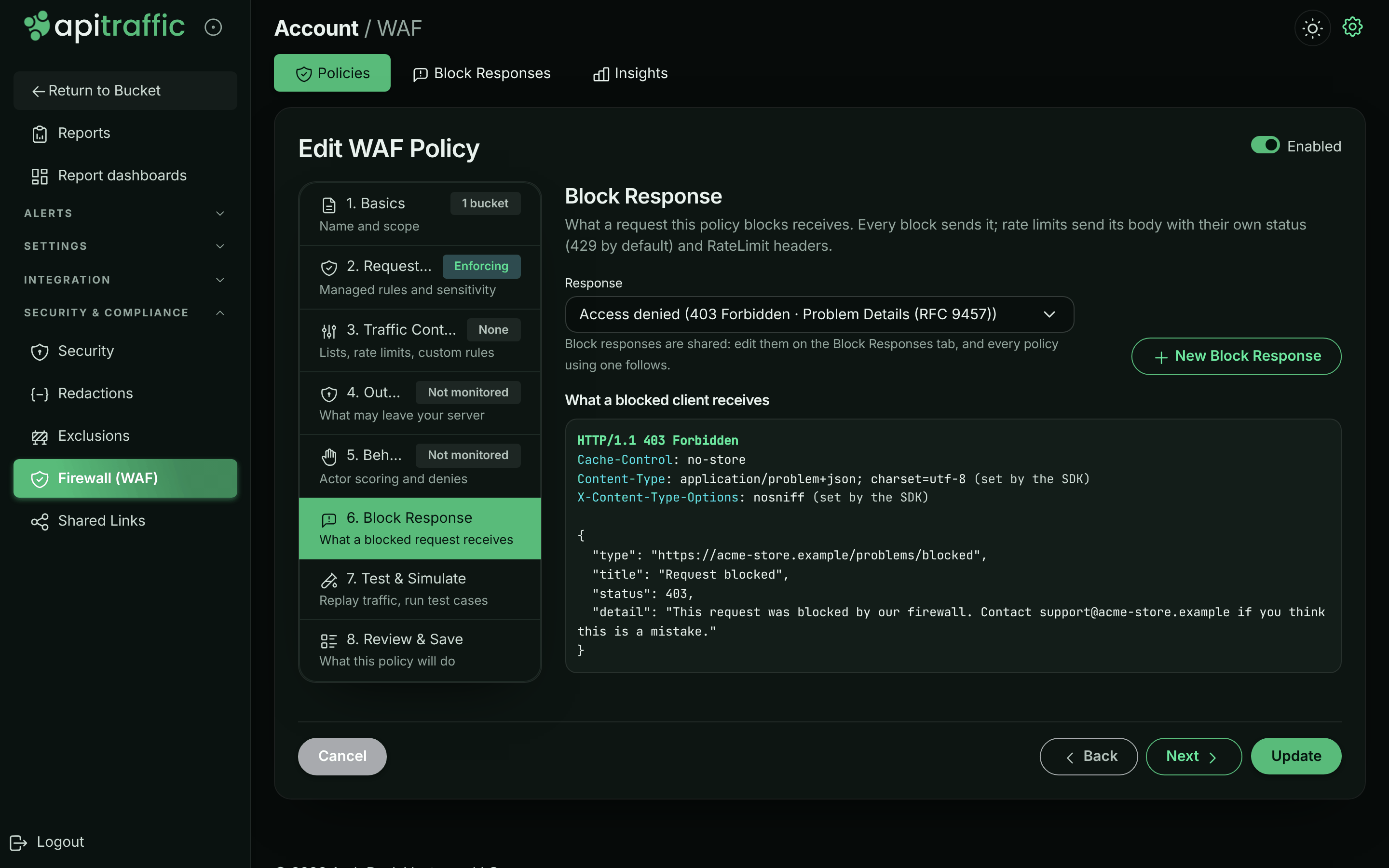
Task: Click the "Actor scoring and denies" subtitle
Action: [393, 479]
